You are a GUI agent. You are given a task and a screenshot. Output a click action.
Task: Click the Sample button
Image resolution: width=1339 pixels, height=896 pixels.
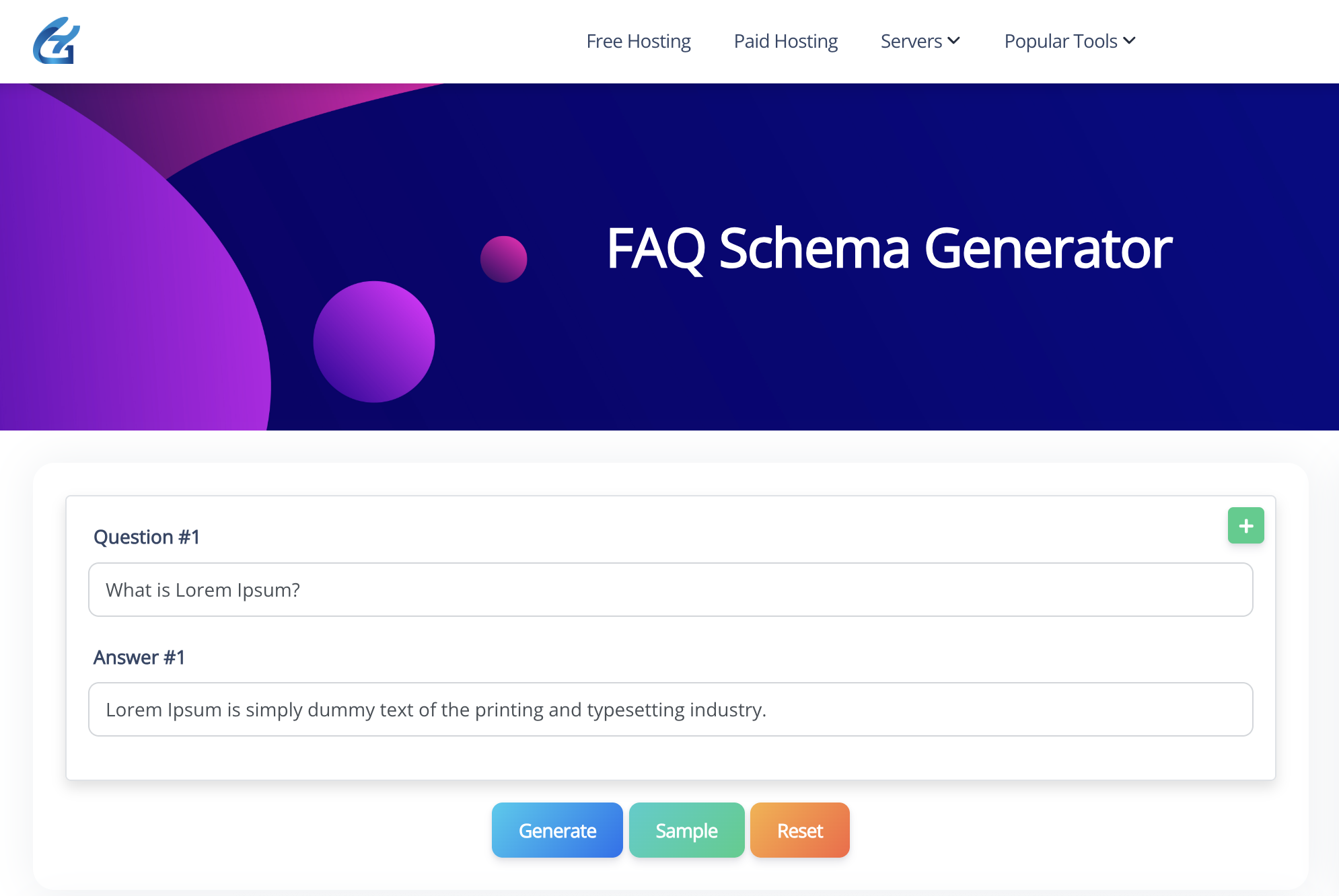point(686,830)
